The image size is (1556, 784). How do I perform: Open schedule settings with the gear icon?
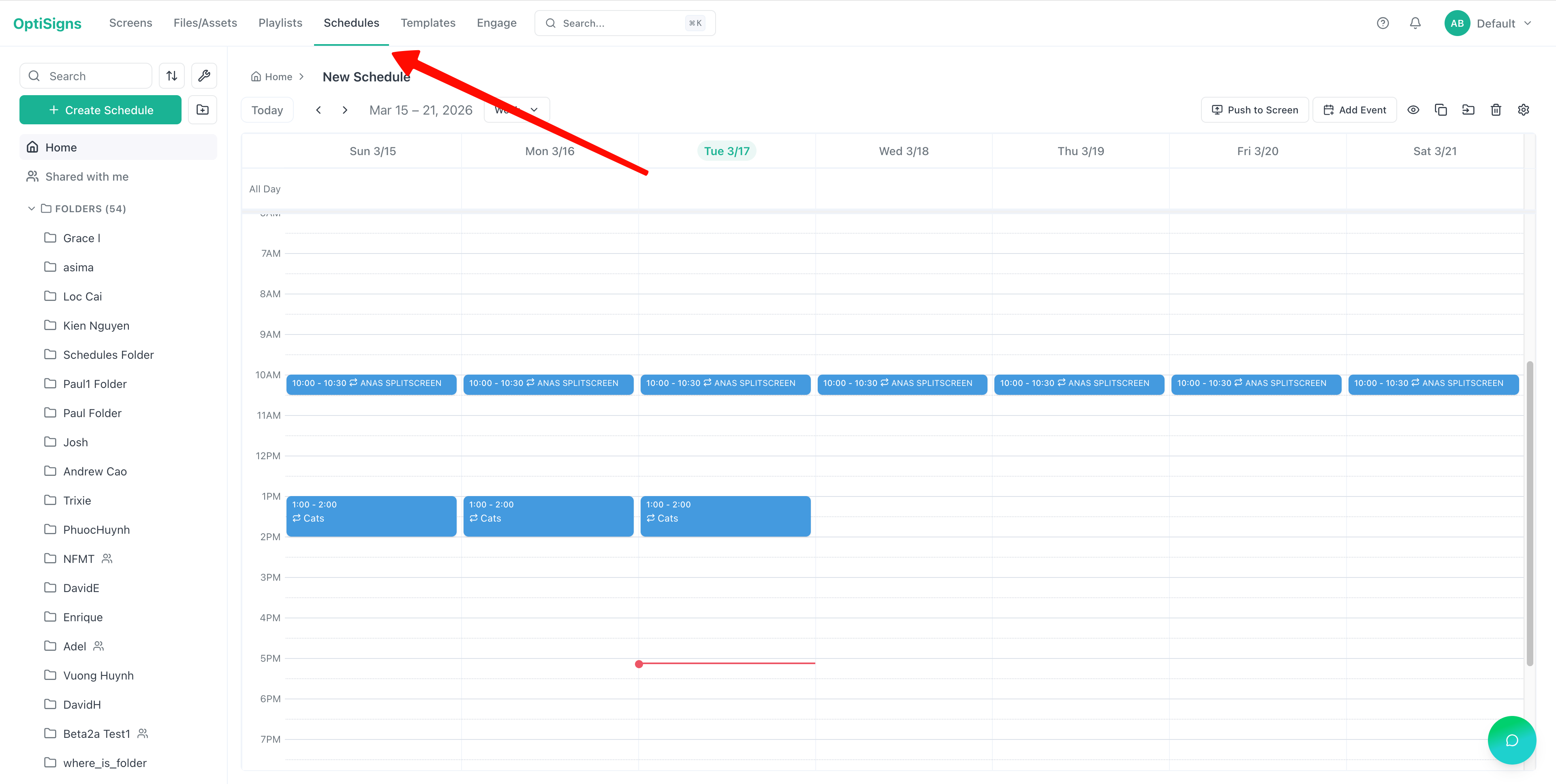(x=1524, y=109)
